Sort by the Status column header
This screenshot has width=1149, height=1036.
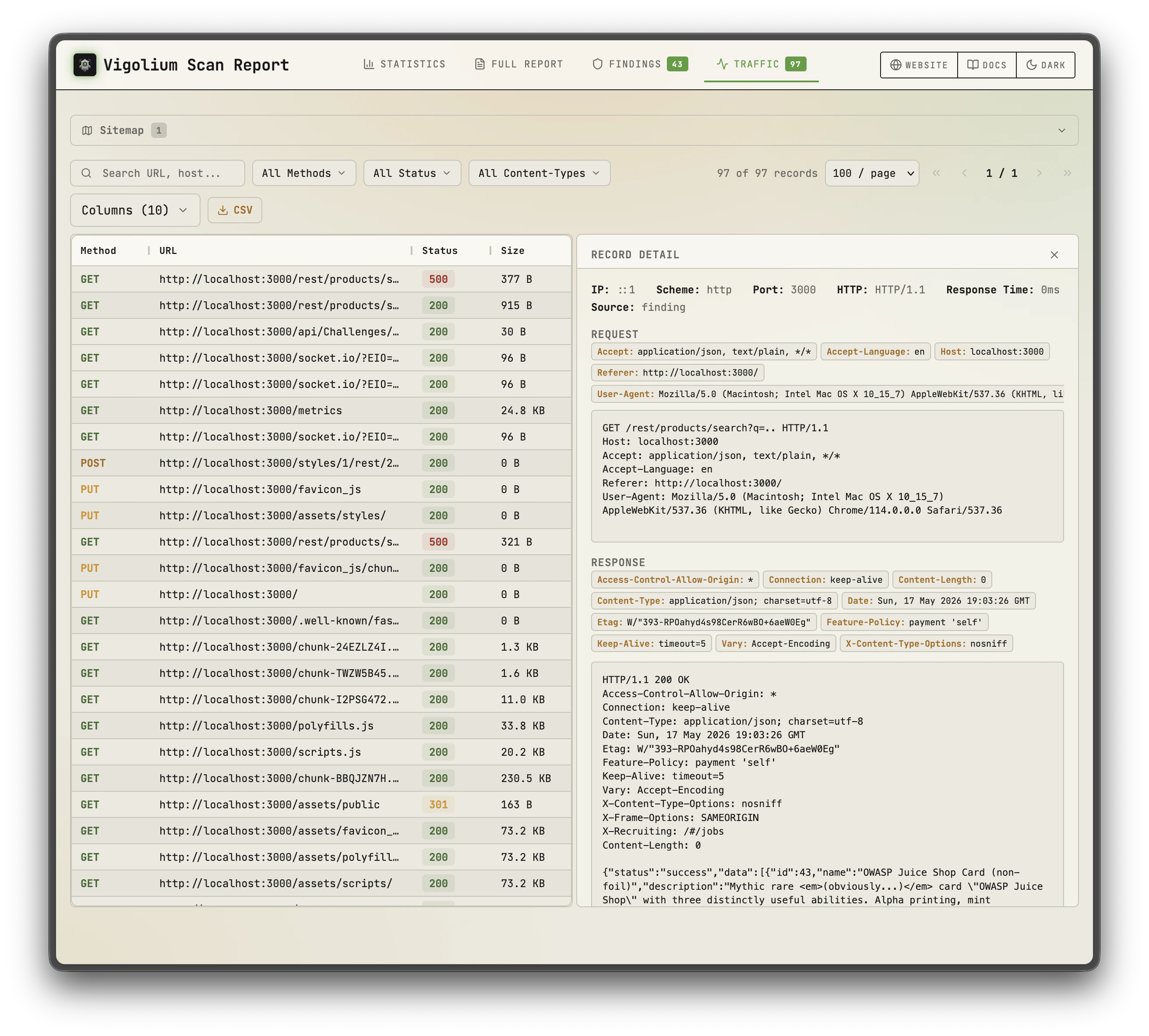(439, 250)
